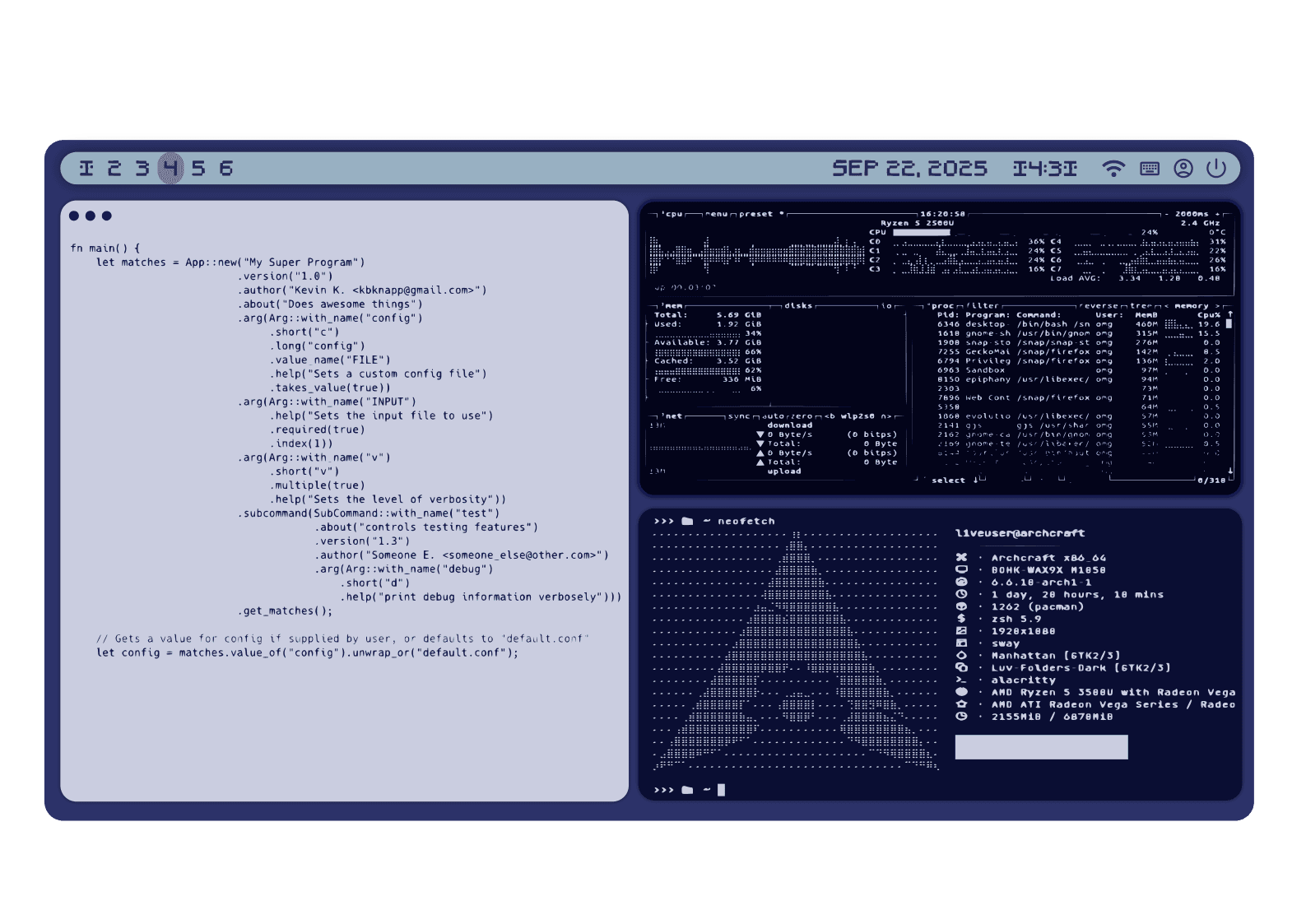Click the upload arrow beside 0 Byte/s in net
The image size is (1306, 924).
760,453
